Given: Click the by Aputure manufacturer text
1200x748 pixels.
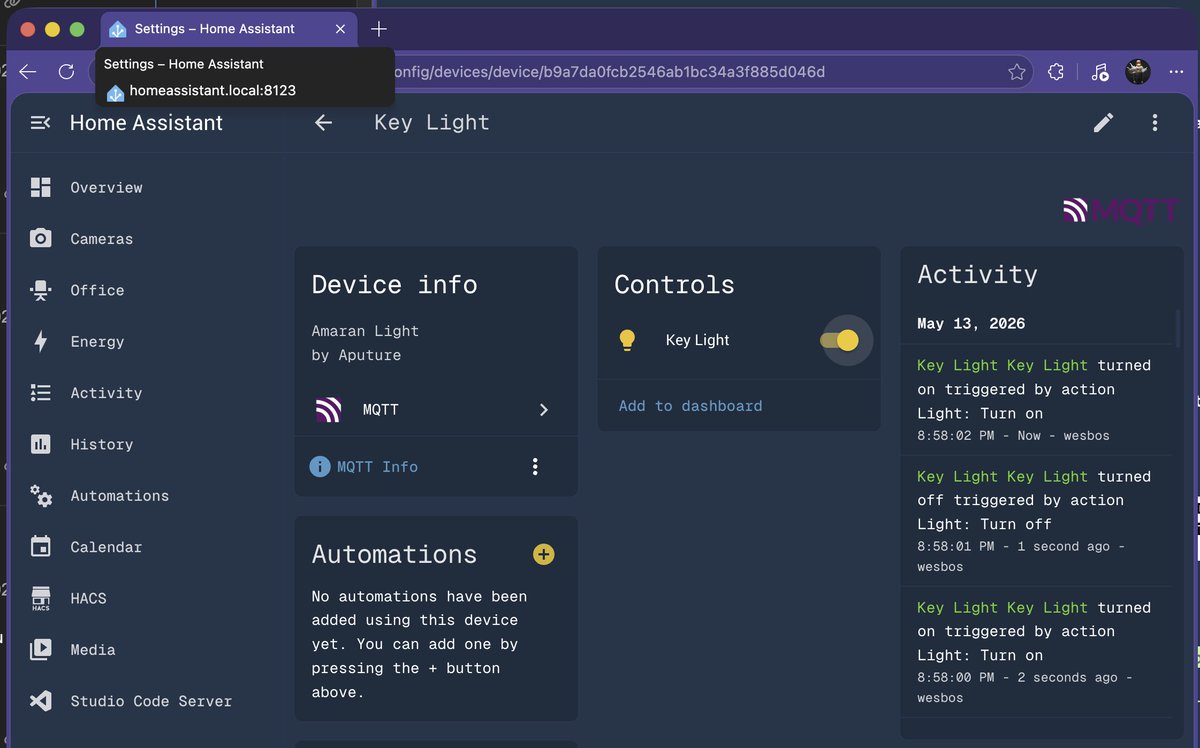Looking at the screenshot, I should [x=356, y=355].
